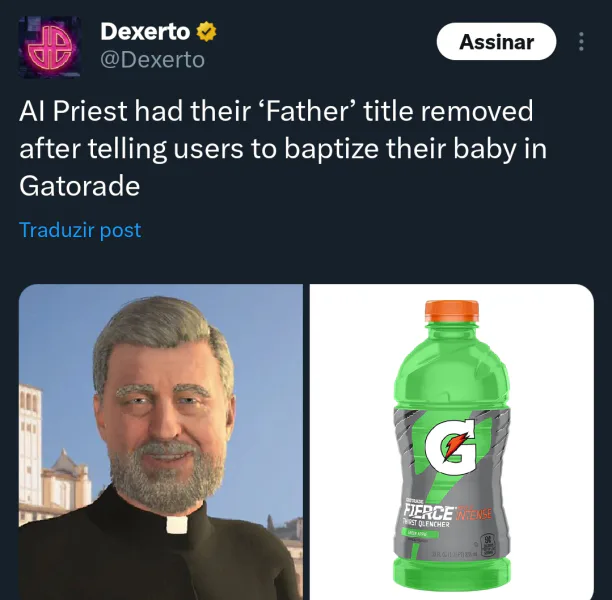Open the three-dot more options menu
This screenshot has height=600, width=612.
[x=581, y=41]
